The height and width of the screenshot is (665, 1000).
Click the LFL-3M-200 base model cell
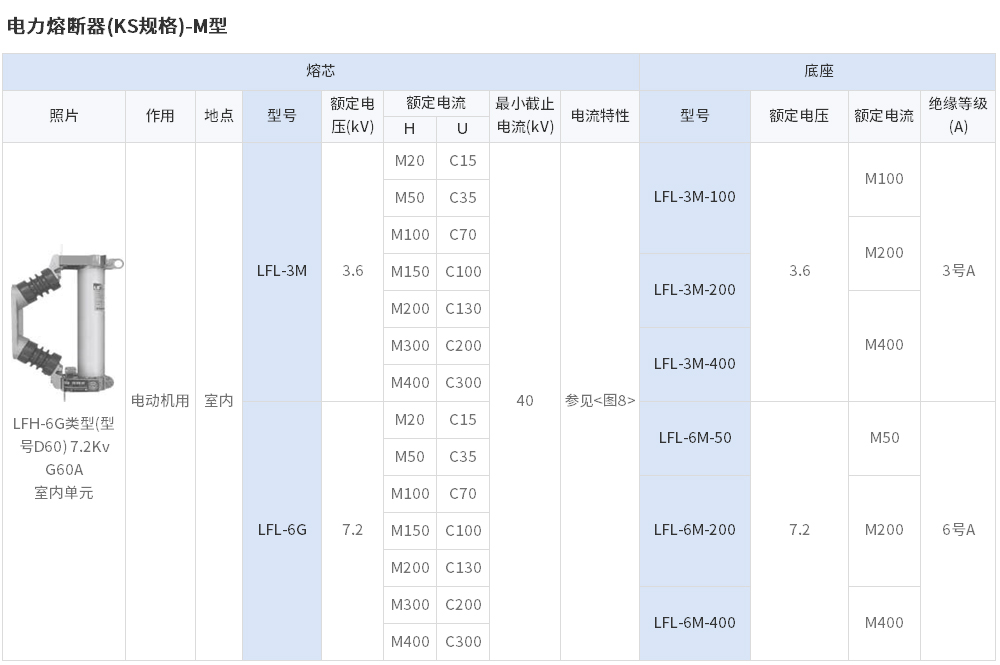(695, 290)
